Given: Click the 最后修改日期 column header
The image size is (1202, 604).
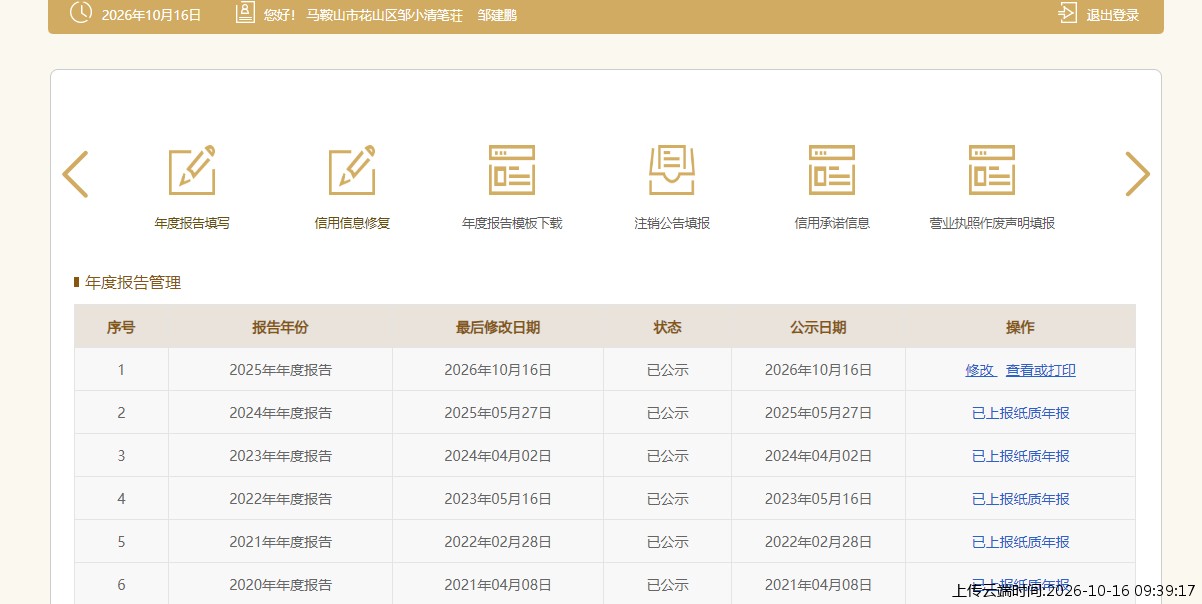Looking at the screenshot, I should coord(498,327).
